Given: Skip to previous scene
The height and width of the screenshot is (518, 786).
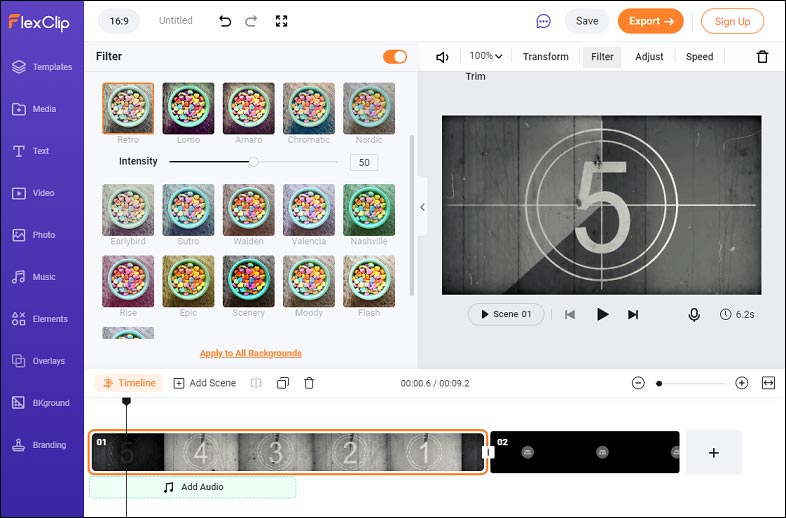Looking at the screenshot, I should click(x=569, y=314).
